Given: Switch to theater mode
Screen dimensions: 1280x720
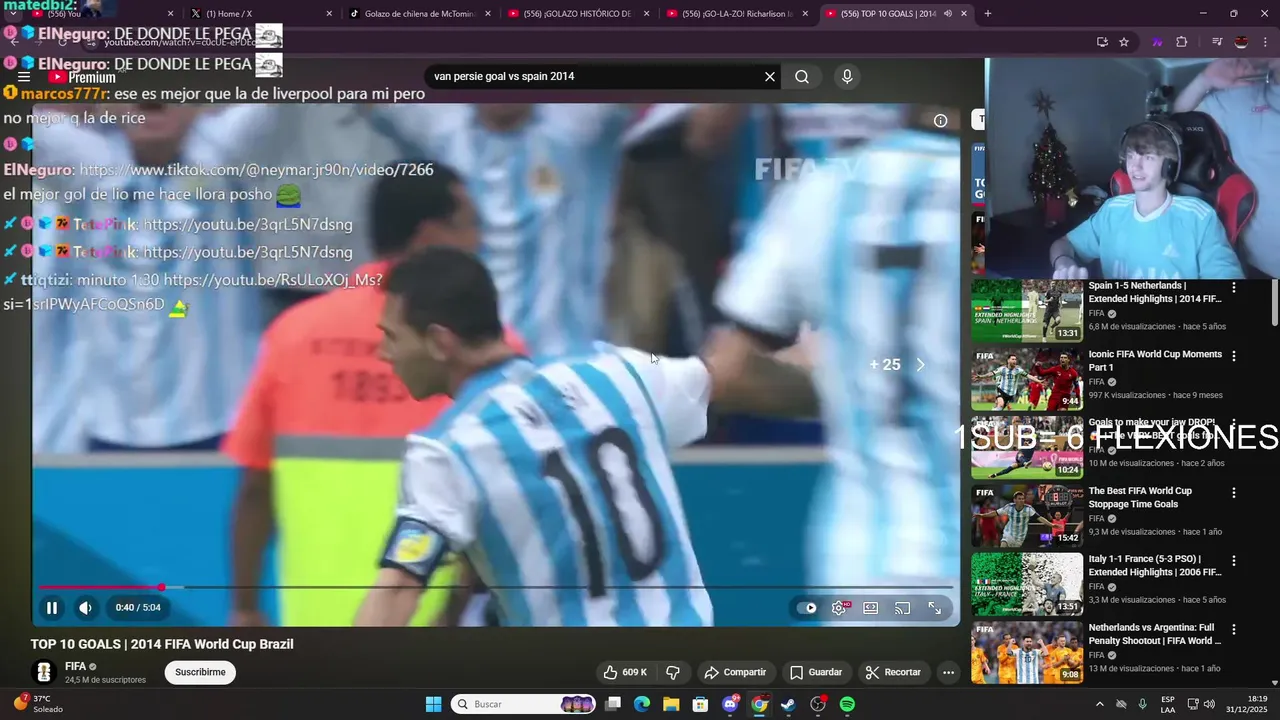Looking at the screenshot, I should [x=871, y=607].
